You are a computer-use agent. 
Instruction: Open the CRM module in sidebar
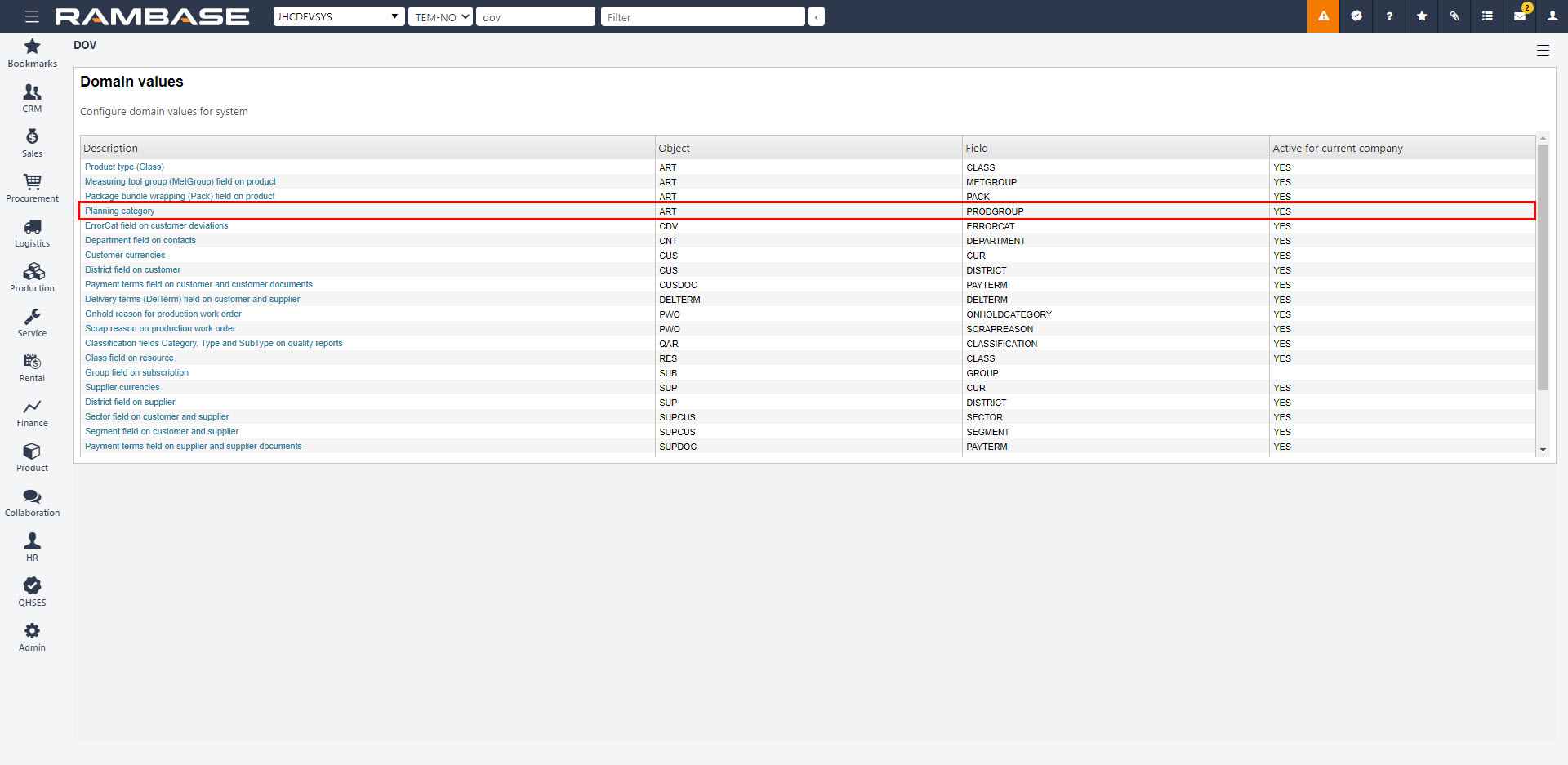32,98
